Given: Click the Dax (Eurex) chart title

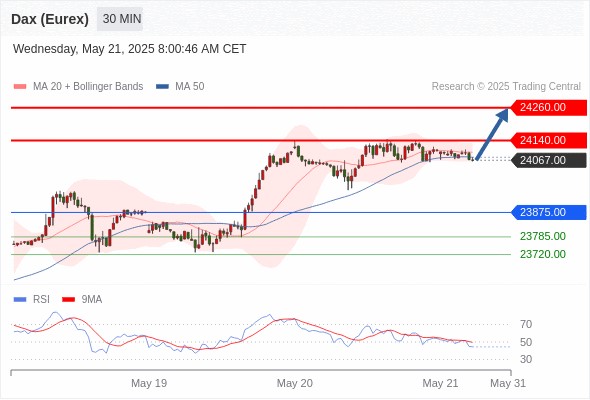Looking at the screenshot, I should click(50, 19).
